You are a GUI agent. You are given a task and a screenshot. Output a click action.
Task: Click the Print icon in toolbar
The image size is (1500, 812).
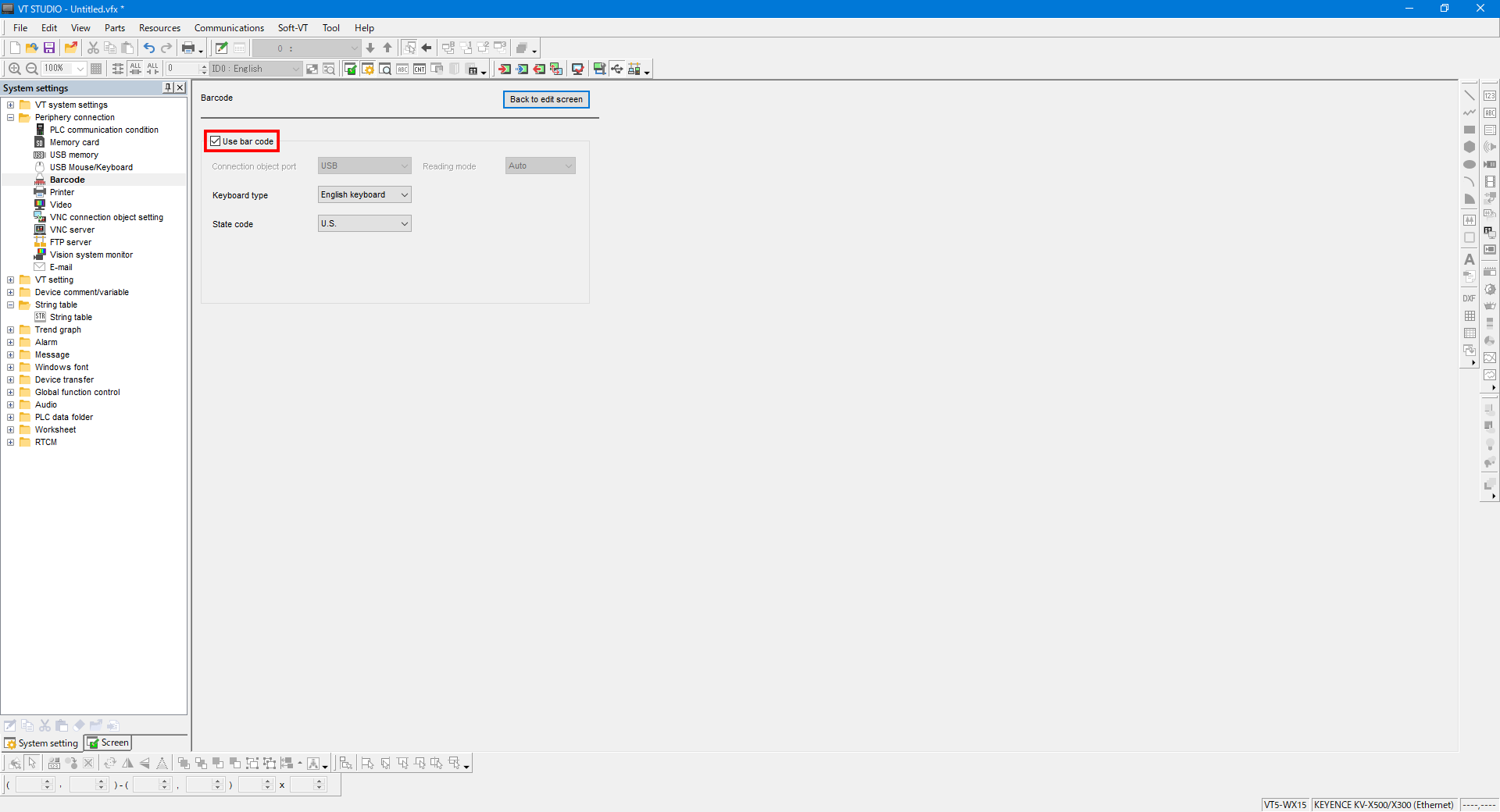click(187, 48)
